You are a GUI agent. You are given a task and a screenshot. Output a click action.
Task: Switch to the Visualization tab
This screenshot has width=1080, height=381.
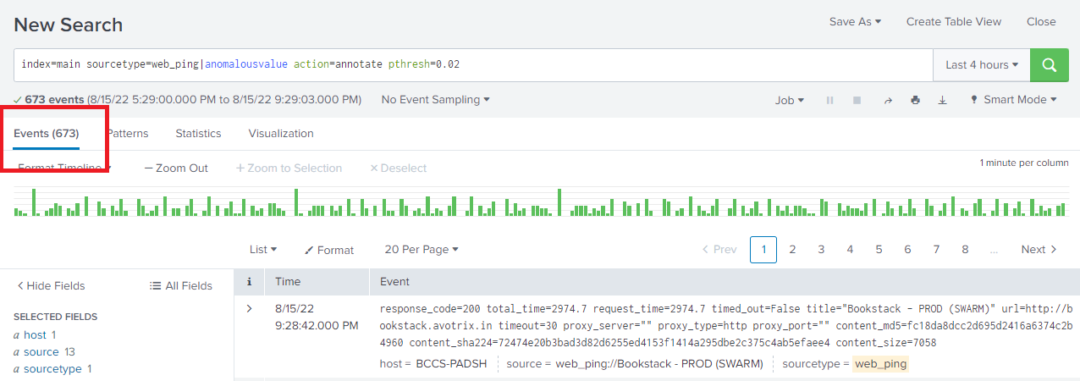pos(281,133)
